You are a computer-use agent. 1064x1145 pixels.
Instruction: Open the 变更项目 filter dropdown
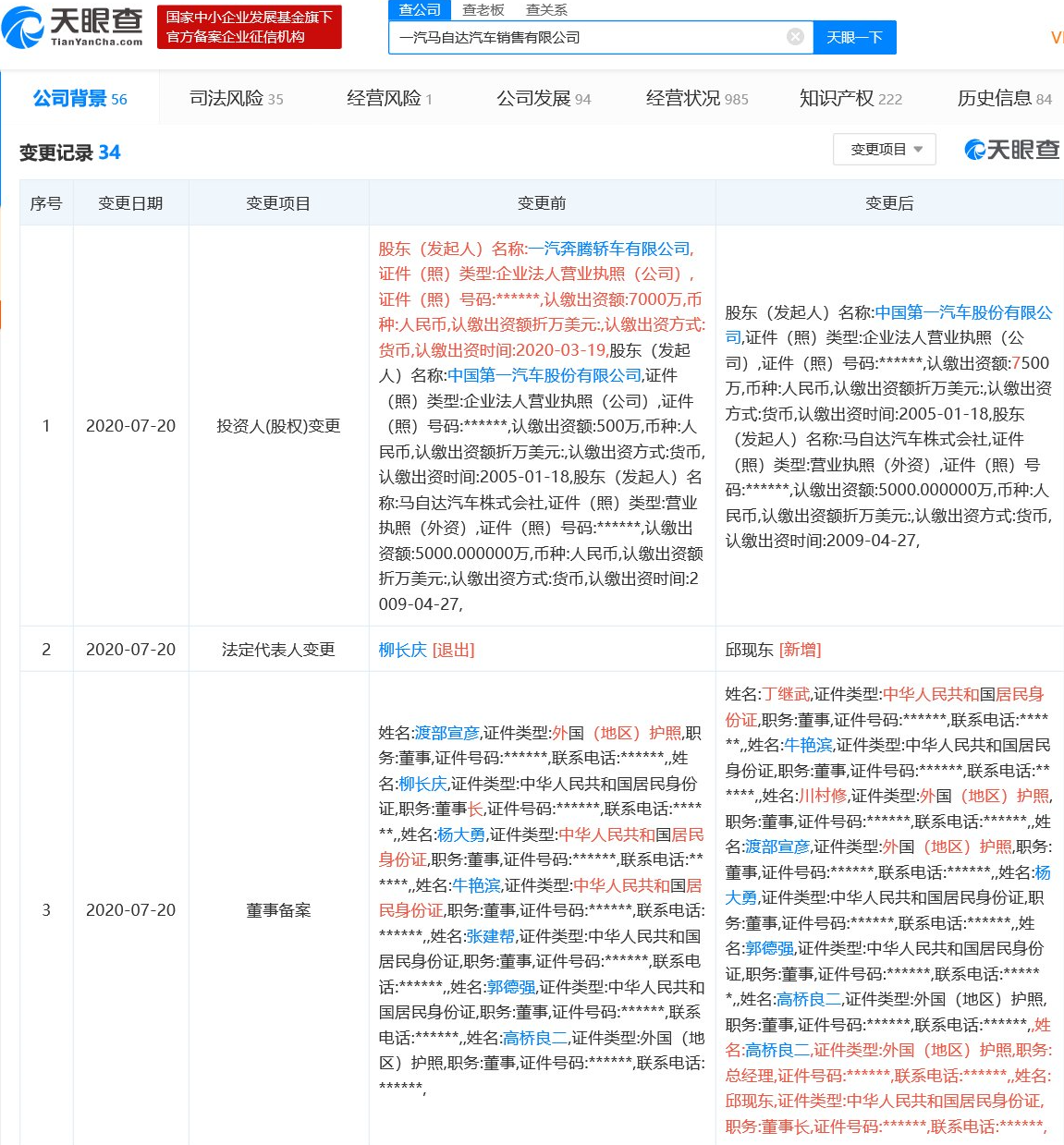click(x=884, y=149)
